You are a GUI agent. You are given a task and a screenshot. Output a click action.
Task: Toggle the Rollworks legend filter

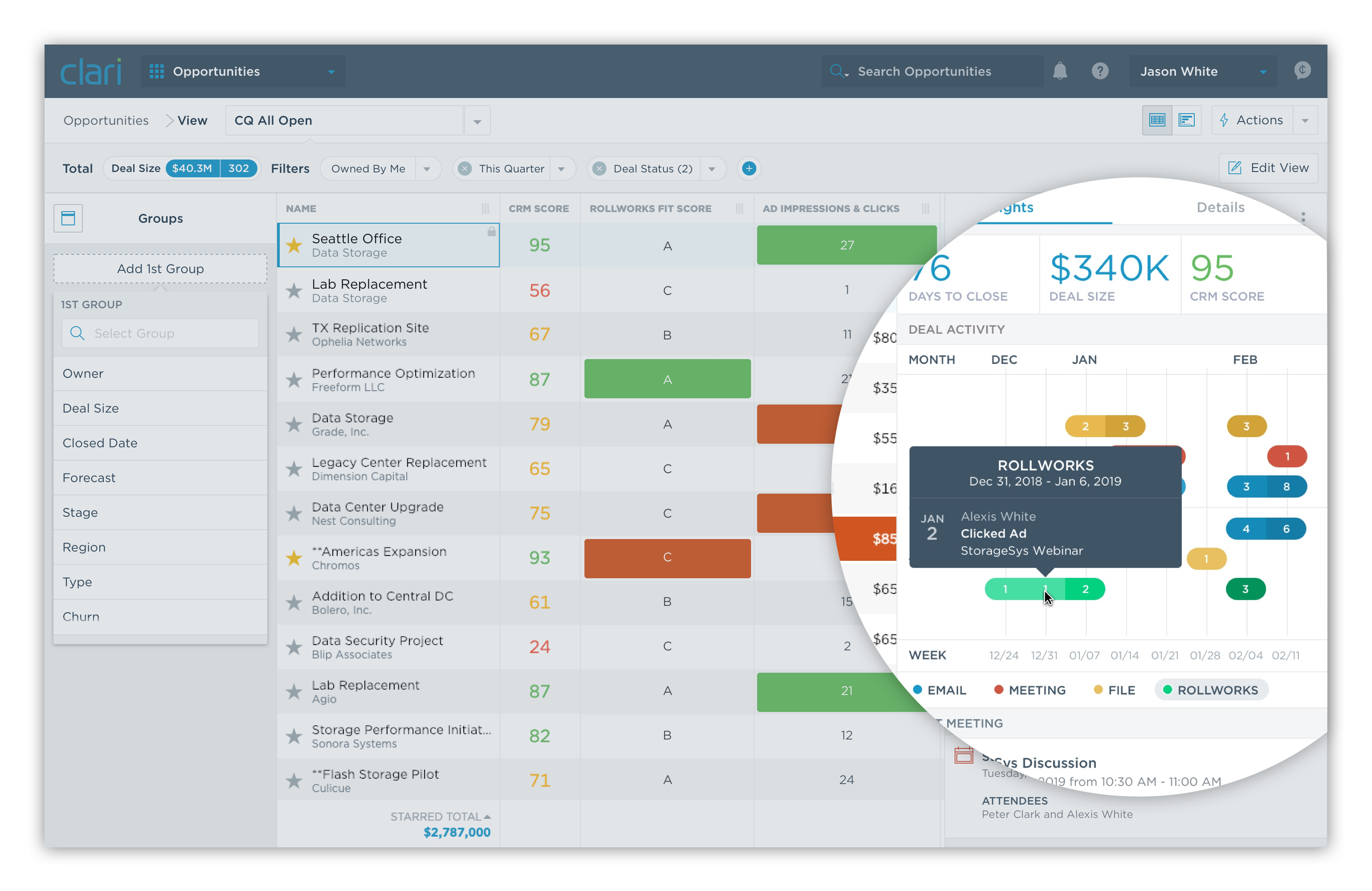pos(1211,690)
